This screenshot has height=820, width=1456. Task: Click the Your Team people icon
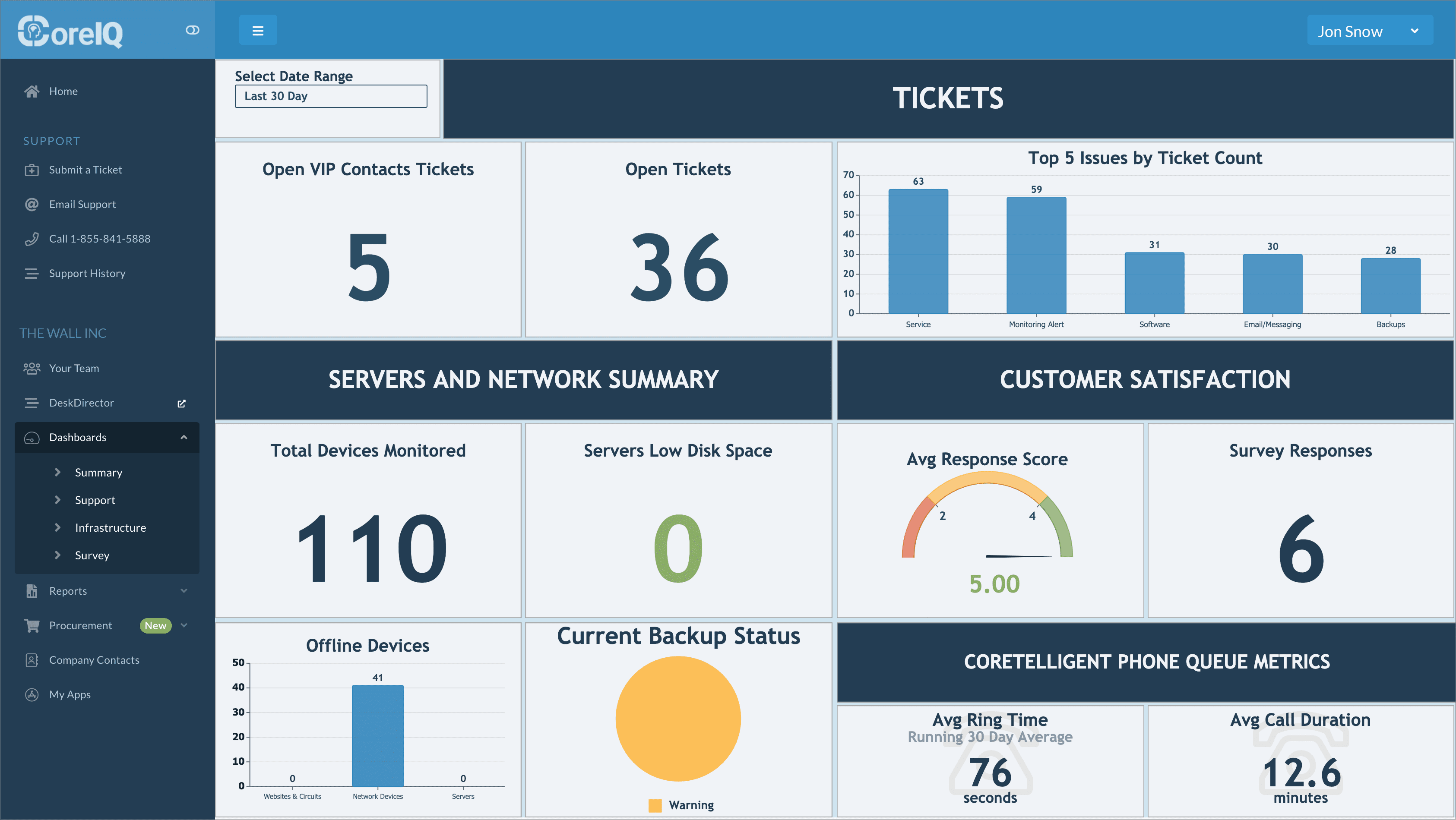(x=32, y=368)
